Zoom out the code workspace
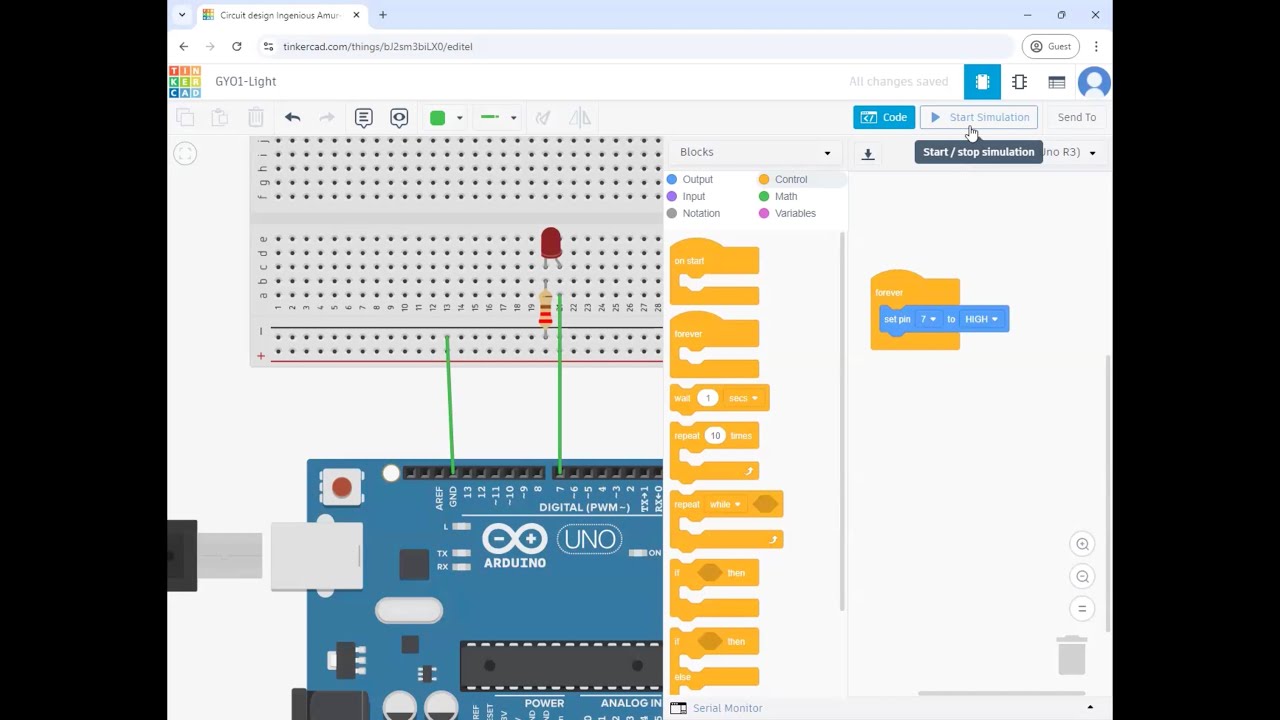Image resolution: width=1280 pixels, height=720 pixels. pos(1082,576)
